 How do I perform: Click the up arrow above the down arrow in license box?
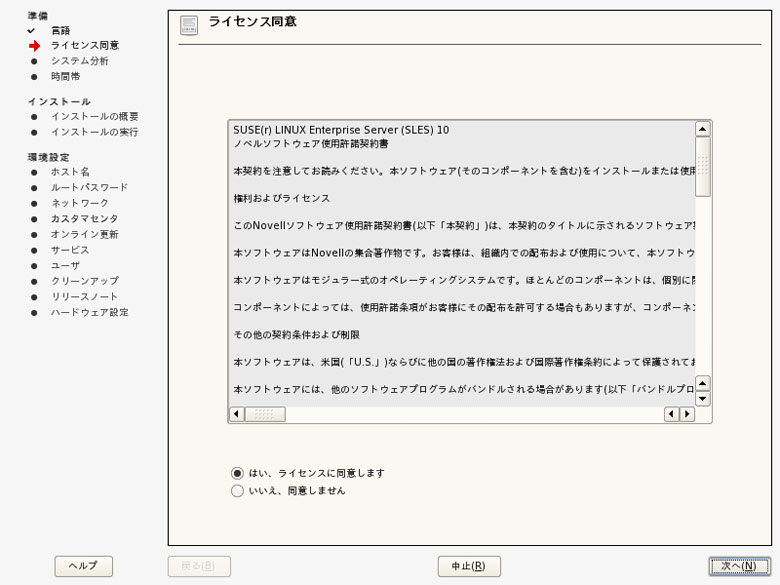click(x=702, y=383)
